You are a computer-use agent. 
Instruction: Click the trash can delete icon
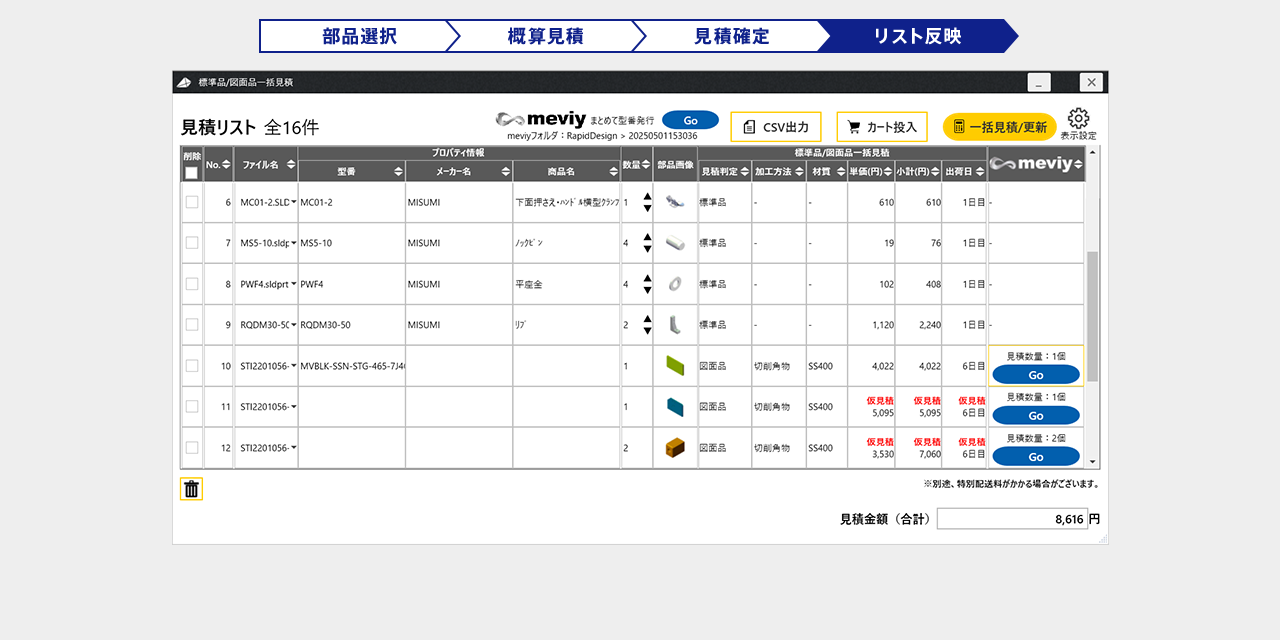[191, 489]
